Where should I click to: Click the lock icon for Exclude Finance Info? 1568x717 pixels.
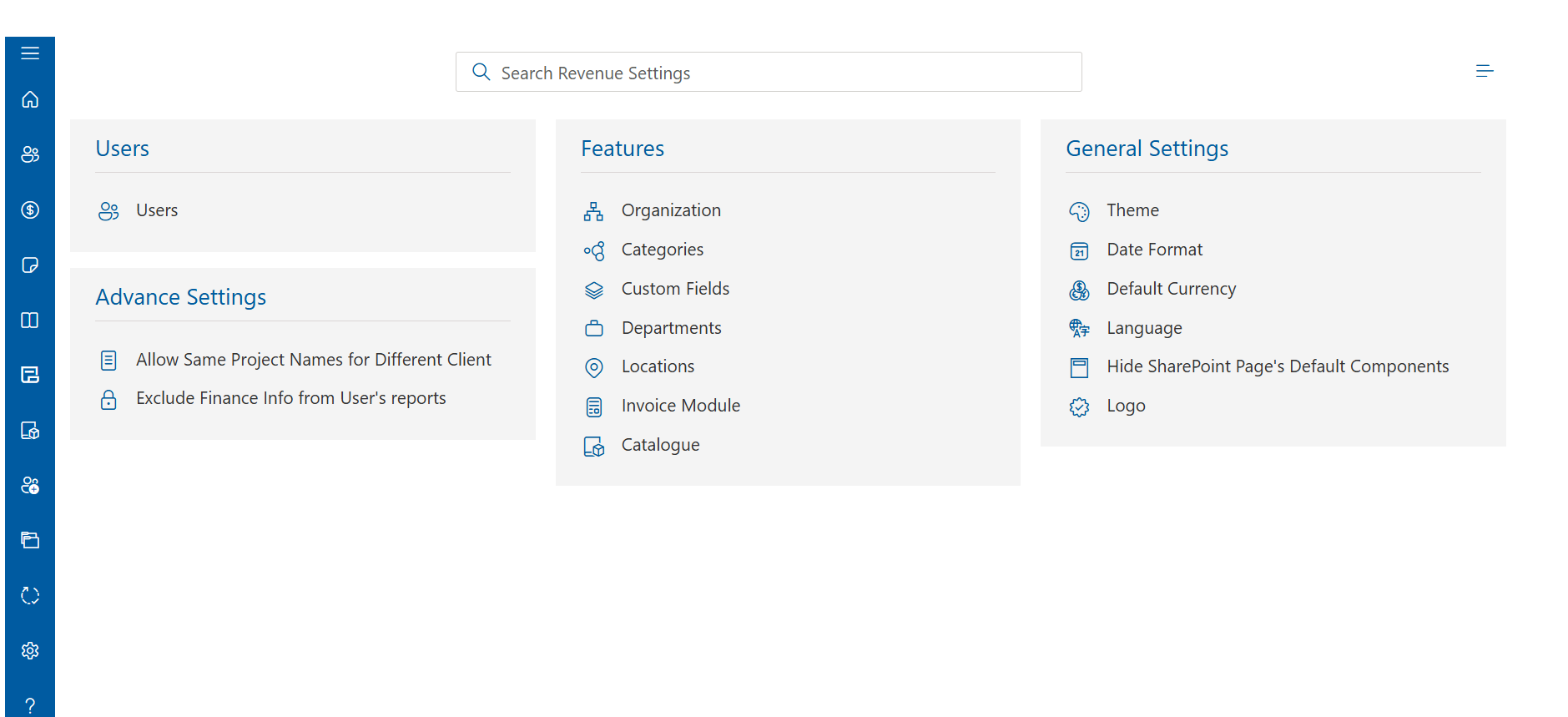pyautogui.click(x=108, y=400)
